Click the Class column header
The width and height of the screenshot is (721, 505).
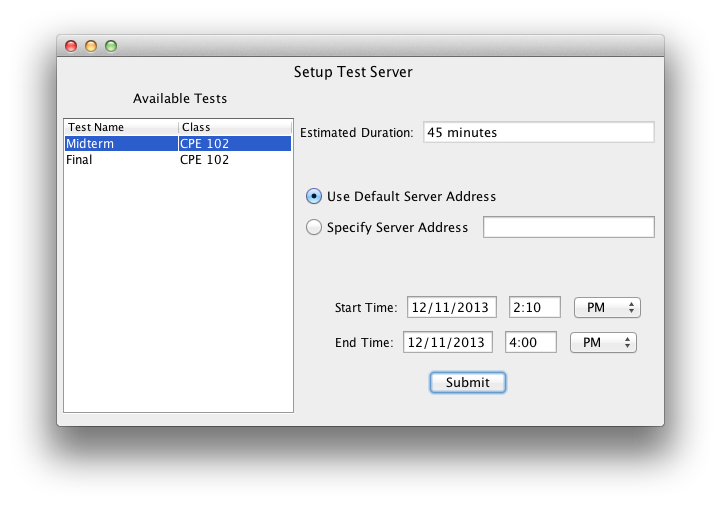point(234,128)
